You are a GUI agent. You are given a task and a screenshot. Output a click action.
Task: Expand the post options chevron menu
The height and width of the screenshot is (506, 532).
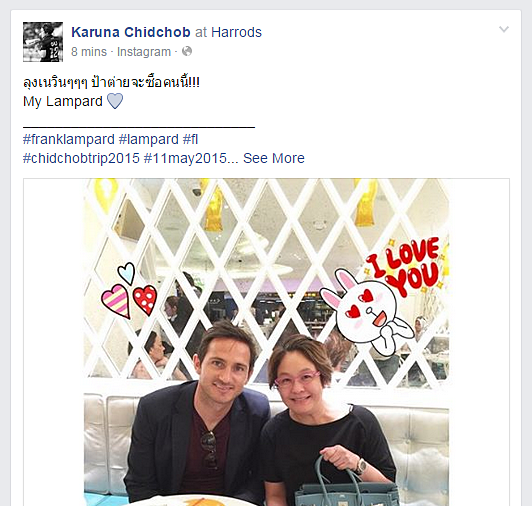pos(504,29)
